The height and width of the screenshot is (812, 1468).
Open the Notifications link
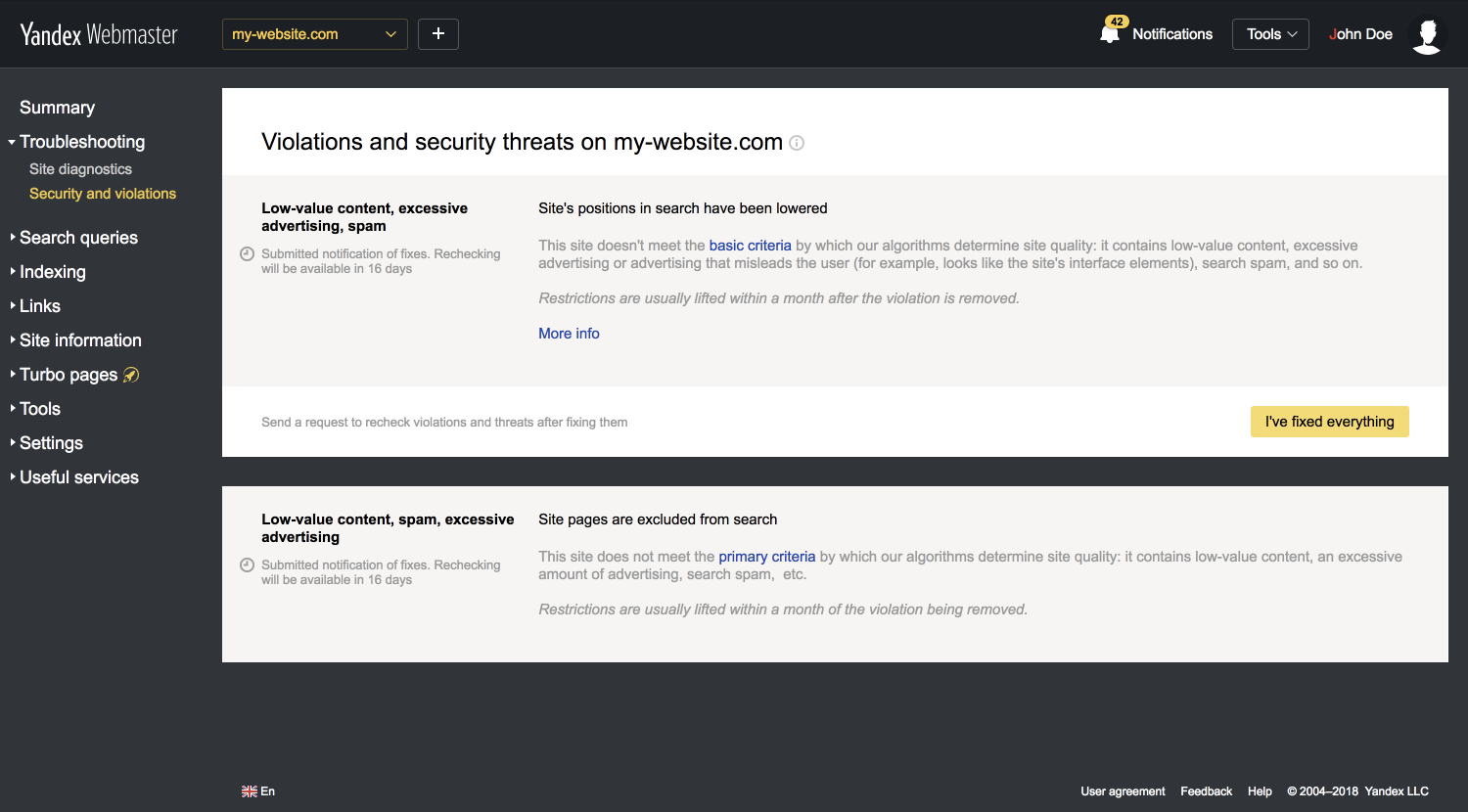1172,34
